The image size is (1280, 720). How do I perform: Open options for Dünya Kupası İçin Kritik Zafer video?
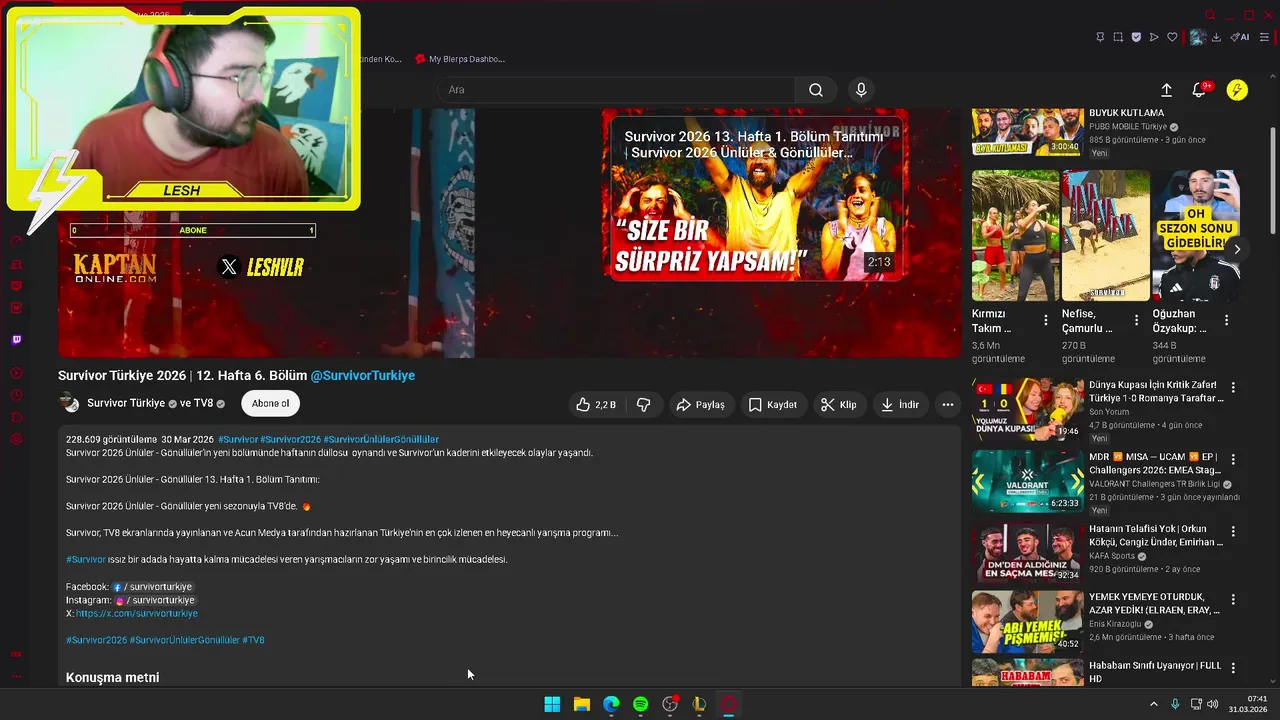[x=1233, y=387]
